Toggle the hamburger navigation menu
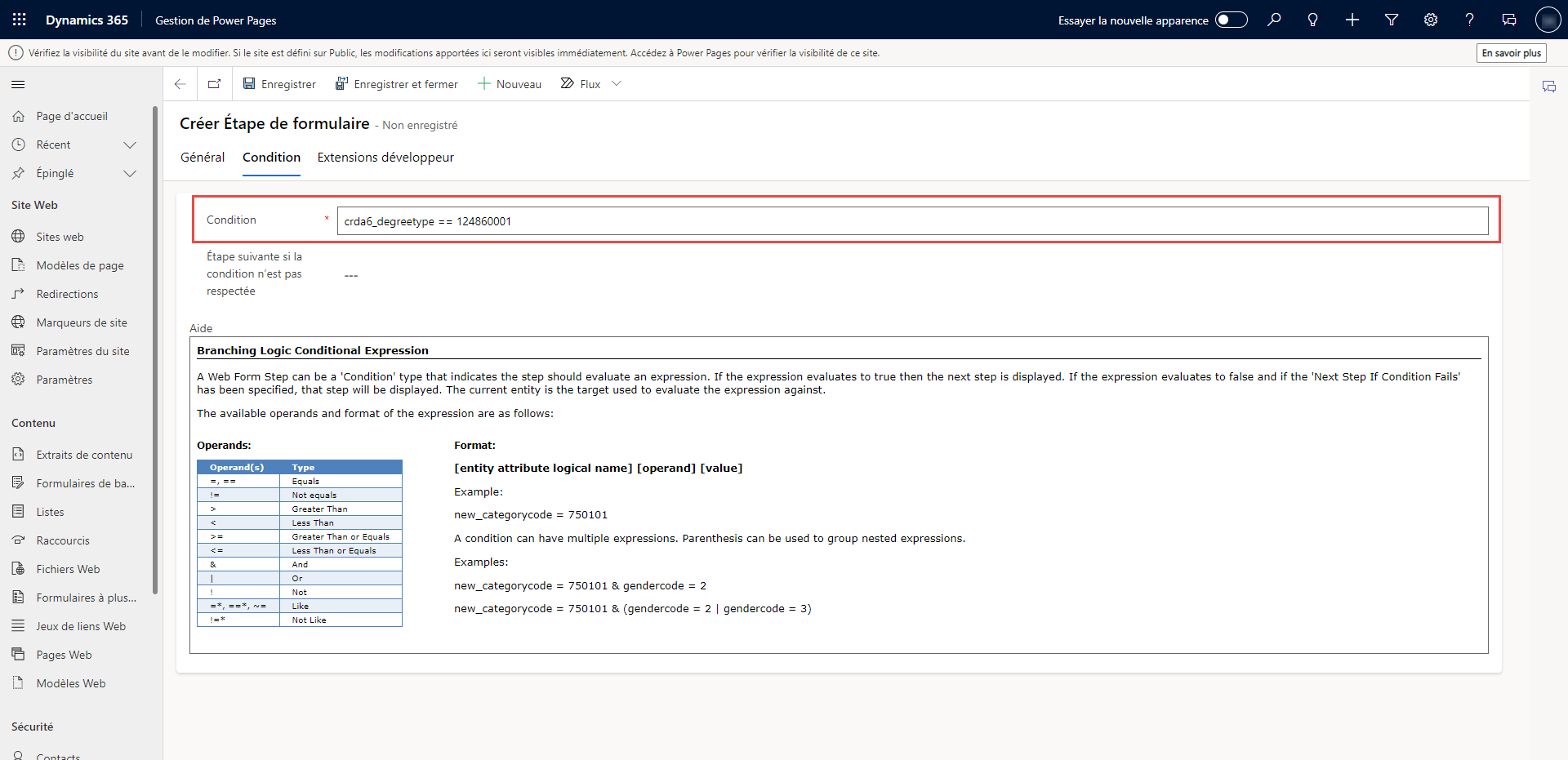Image resolution: width=1568 pixels, height=760 pixels. tap(18, 84)
